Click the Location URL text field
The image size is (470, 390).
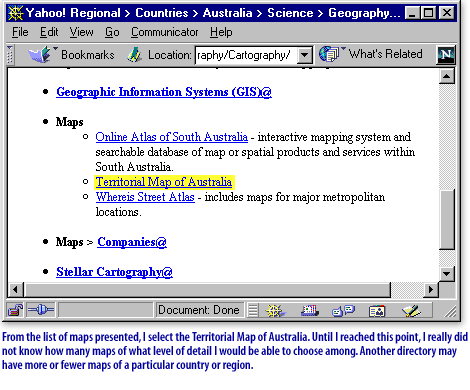pos(246,55)
